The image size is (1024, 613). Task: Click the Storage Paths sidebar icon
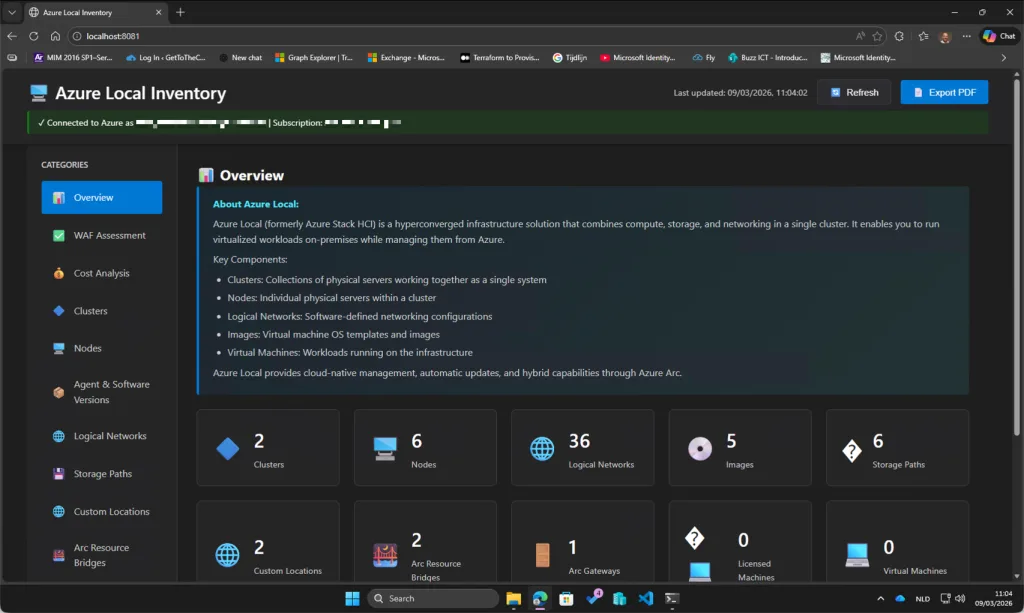point(59,474)
